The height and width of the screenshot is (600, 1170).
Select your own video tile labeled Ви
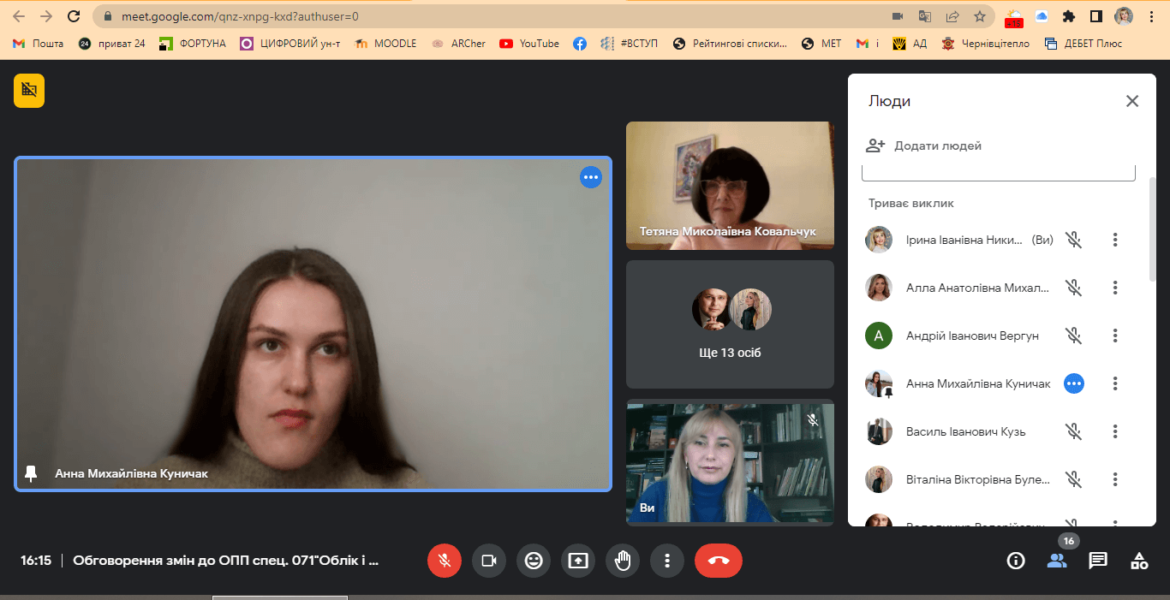coord(730,463)
